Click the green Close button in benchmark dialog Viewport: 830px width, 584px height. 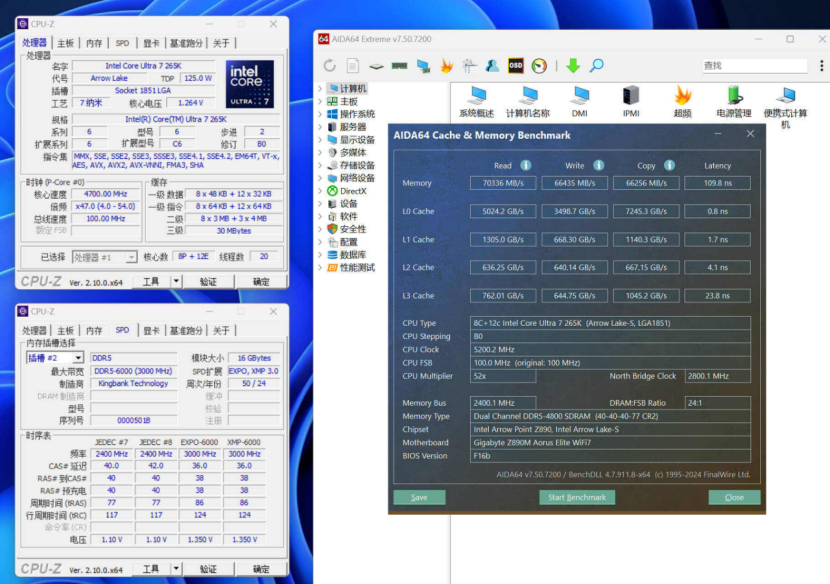[x=734, y=497]
